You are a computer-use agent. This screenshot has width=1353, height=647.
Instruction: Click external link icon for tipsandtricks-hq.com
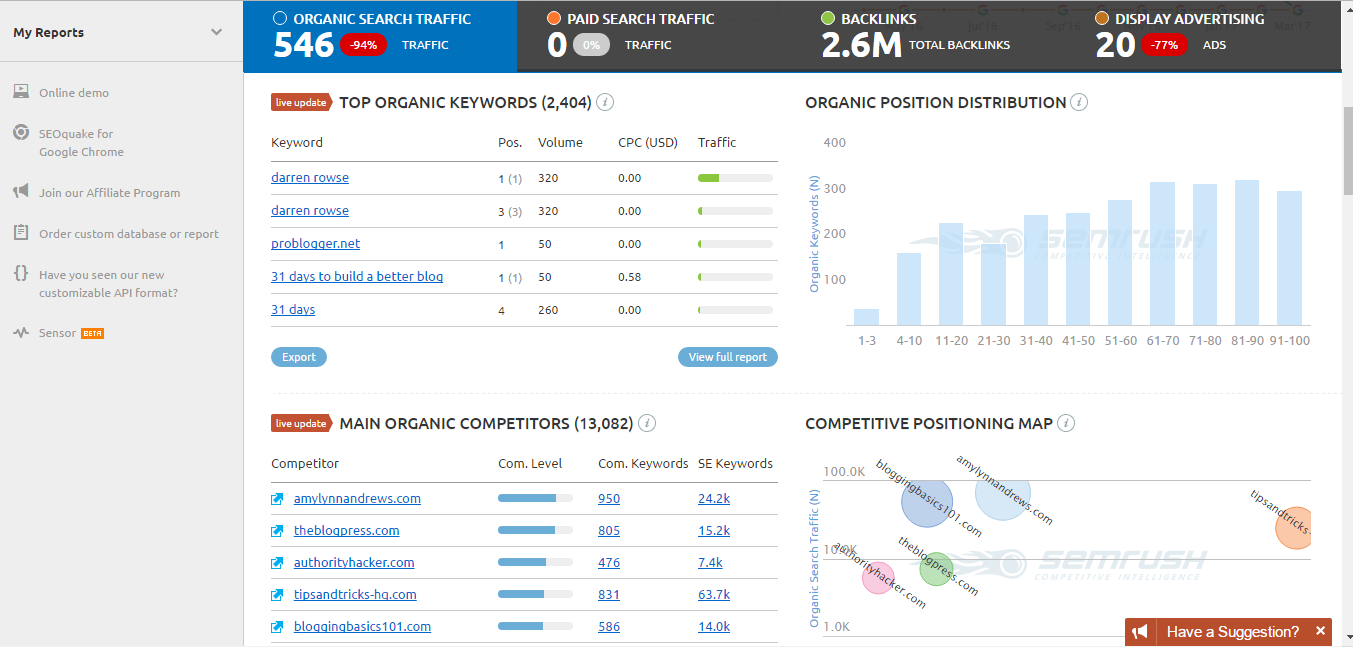point(277,595)
